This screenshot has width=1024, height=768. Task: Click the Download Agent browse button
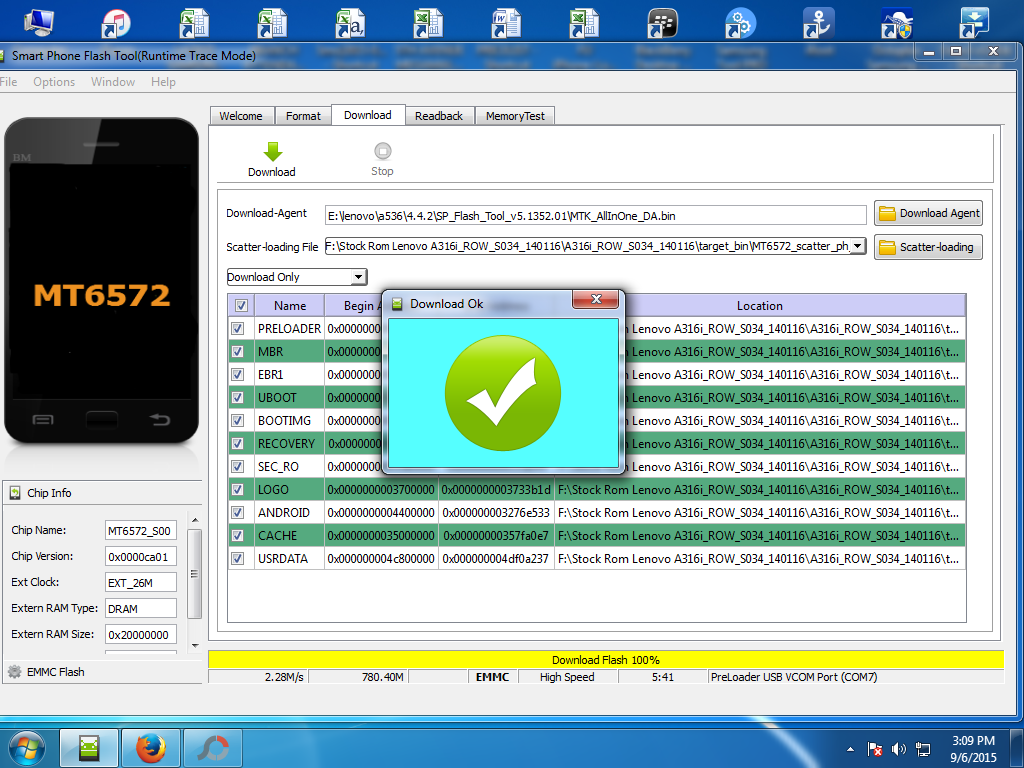[x=928, y=213]
